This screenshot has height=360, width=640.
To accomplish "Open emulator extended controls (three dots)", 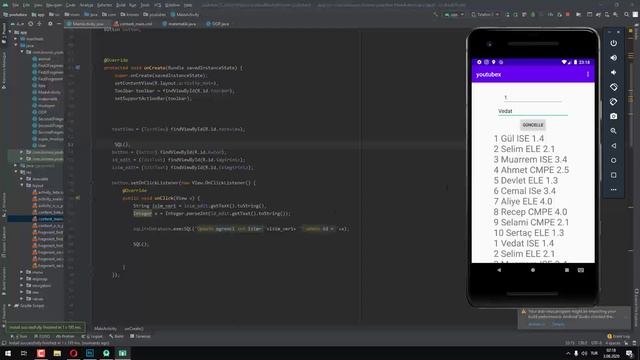I will [613, 190].
